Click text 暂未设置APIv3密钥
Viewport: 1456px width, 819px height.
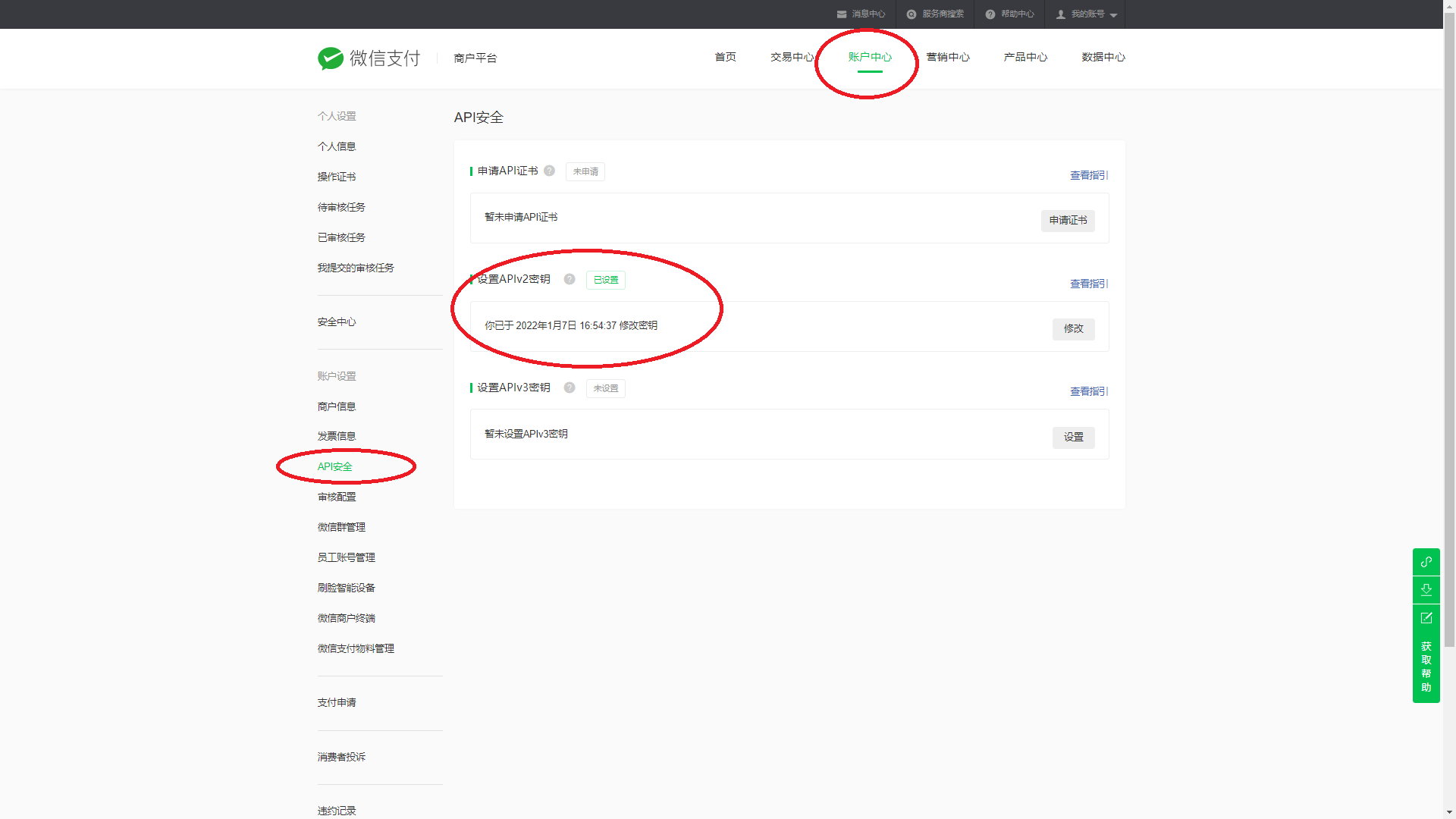coord(526,434)
